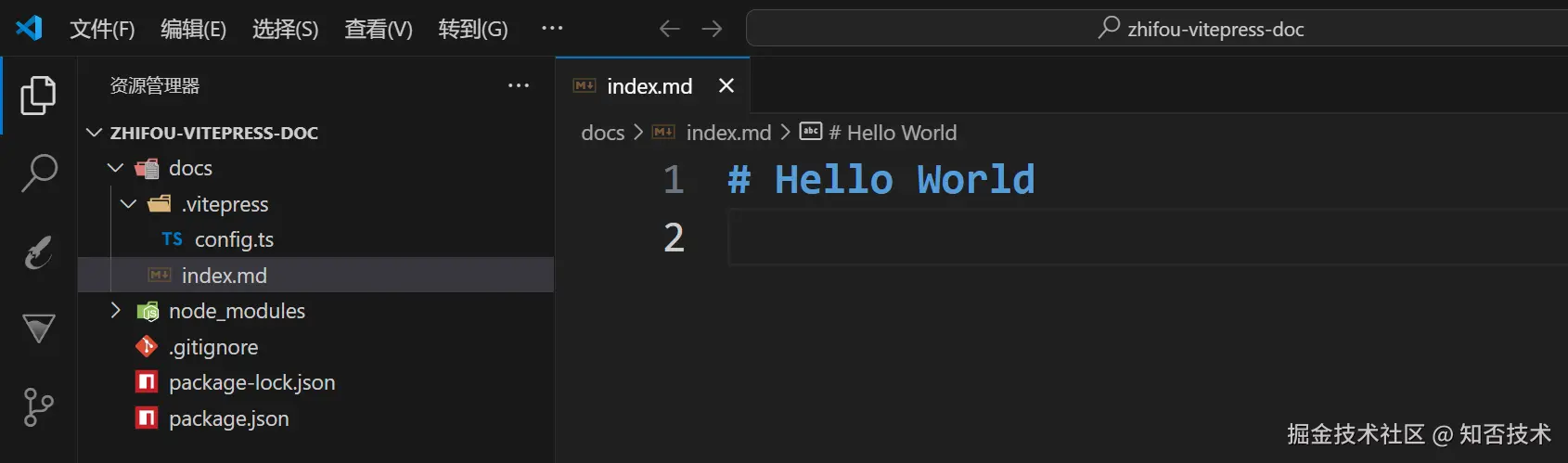Open config.ts in the file tree
1568x463 pixels.
[234, 239]
